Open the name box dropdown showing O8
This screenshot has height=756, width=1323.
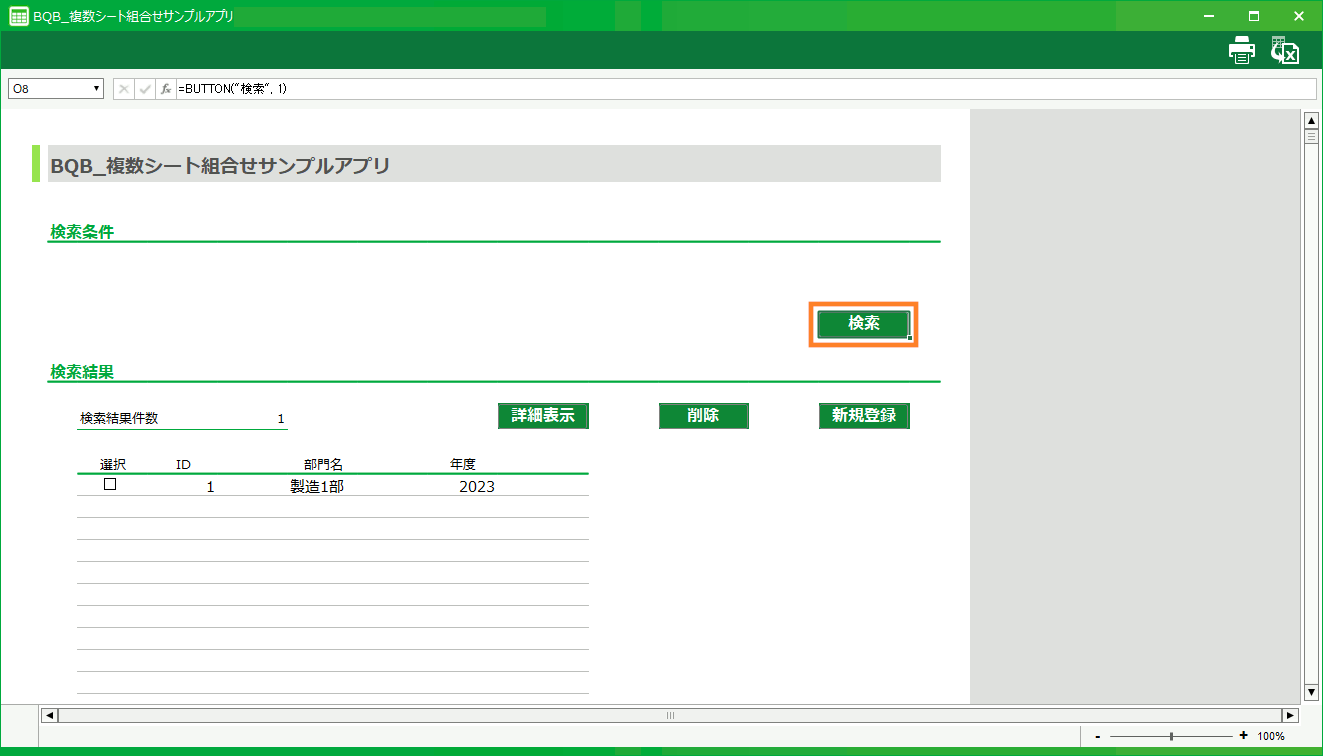93,88
